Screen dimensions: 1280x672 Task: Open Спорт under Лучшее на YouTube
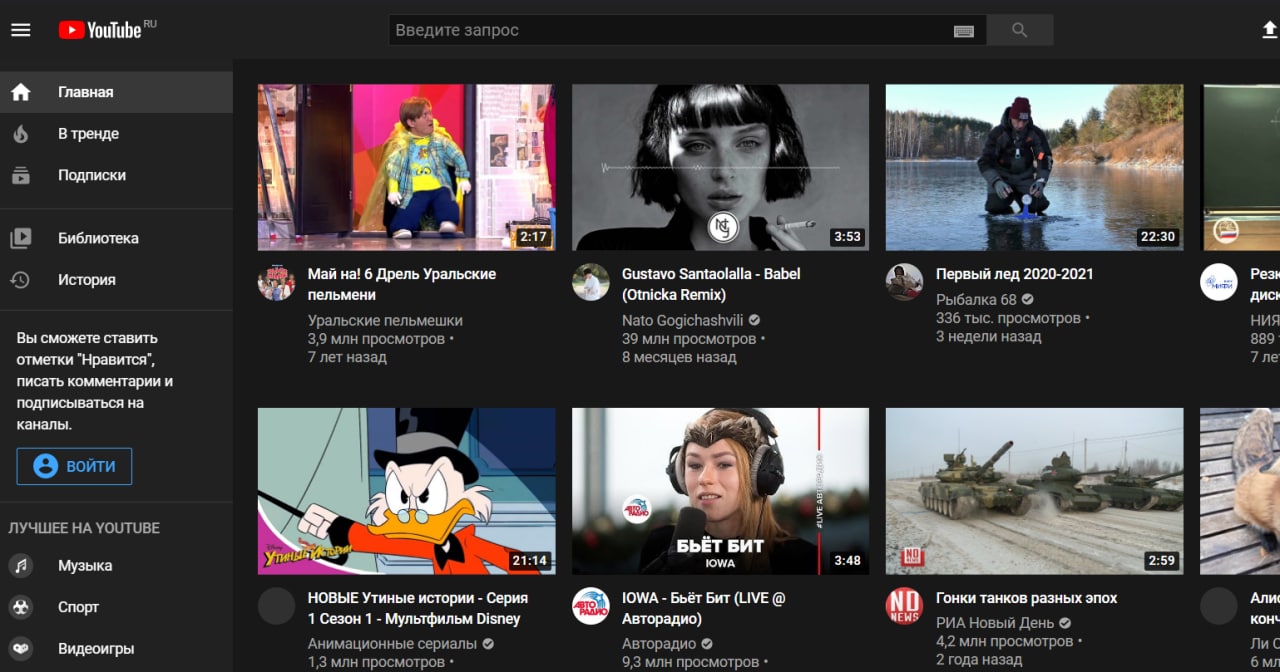pos(116,607)
